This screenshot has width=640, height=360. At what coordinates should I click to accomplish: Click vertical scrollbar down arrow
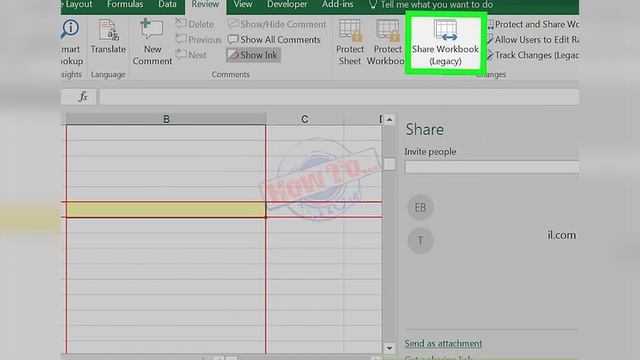[x=389, y=348]
